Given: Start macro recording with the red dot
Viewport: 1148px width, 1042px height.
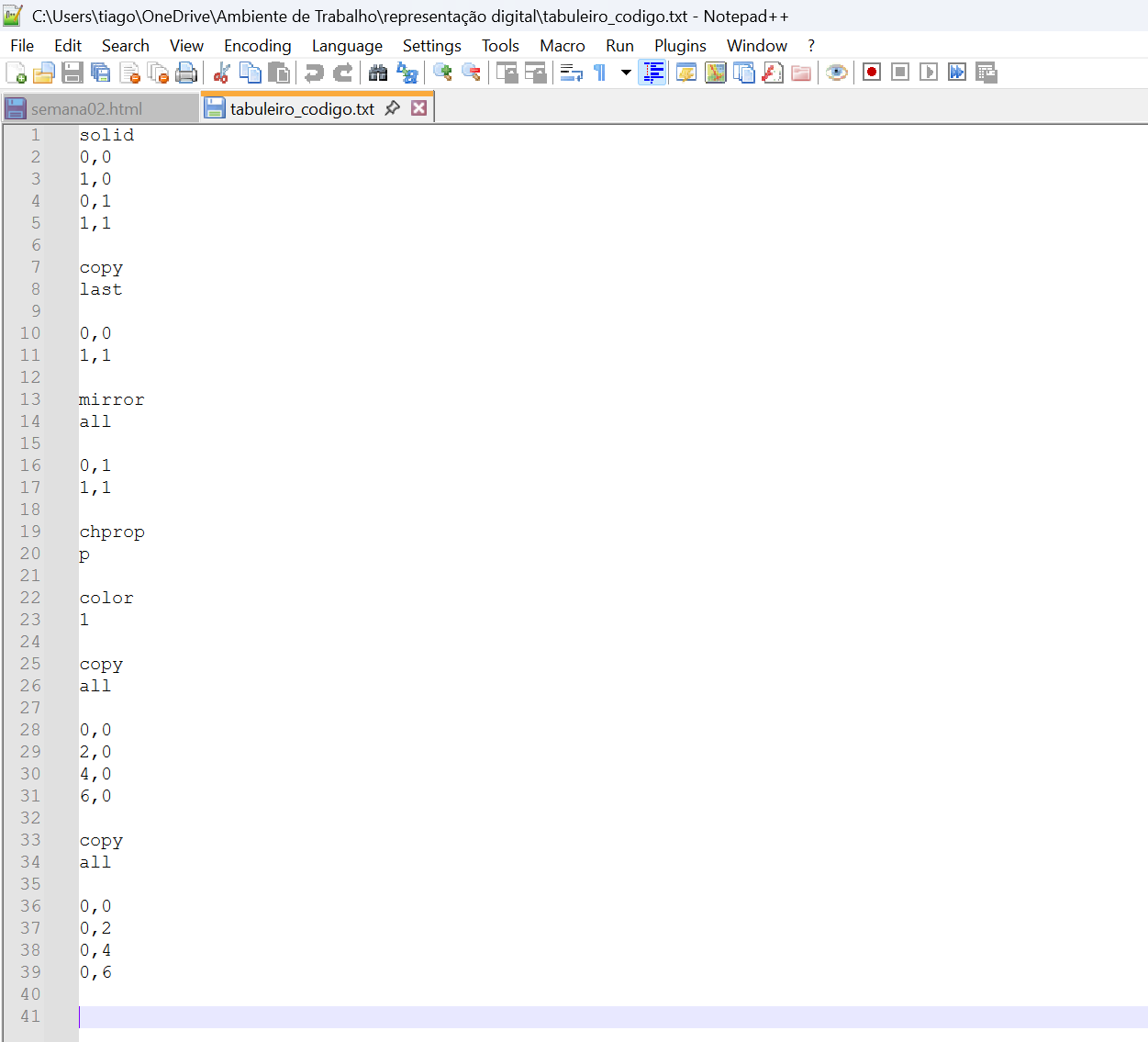Looking at the screenshot, I should pos(872,73).
